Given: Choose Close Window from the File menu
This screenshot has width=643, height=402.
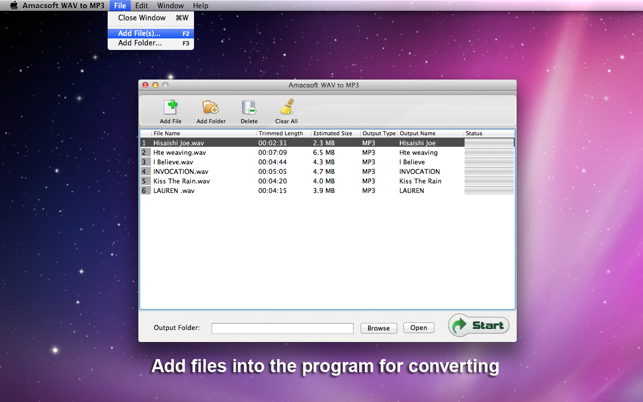Looking at the screenshot, I should click(x=150, y=18).
